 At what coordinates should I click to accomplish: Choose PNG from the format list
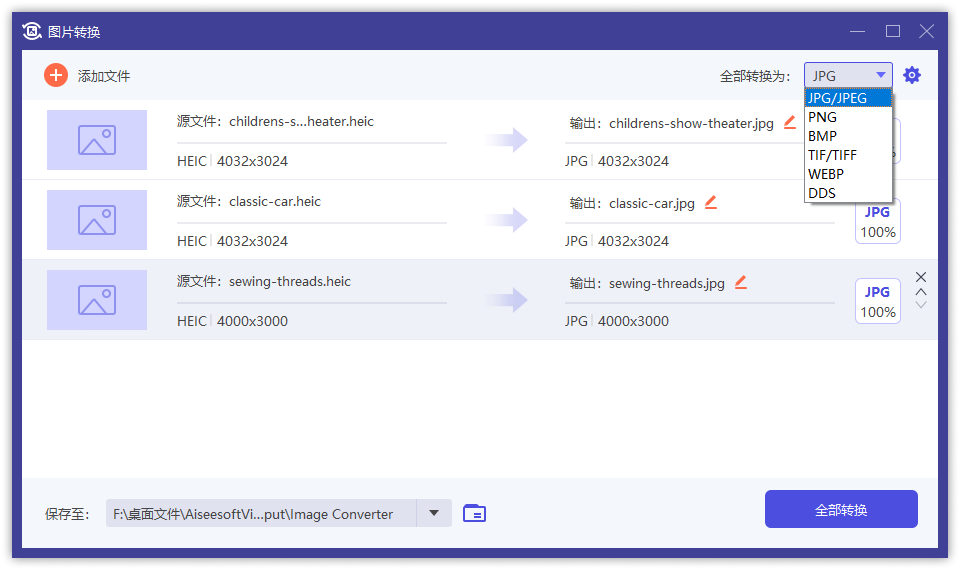(x=822, y=117)
